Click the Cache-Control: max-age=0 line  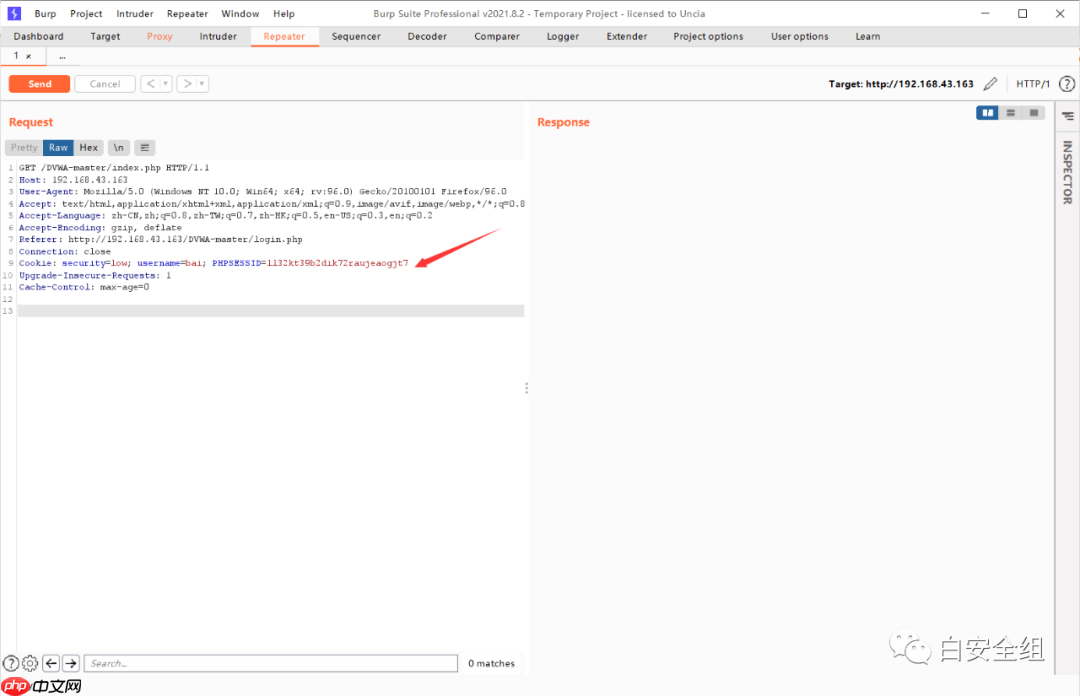click(x=84, y=287)
